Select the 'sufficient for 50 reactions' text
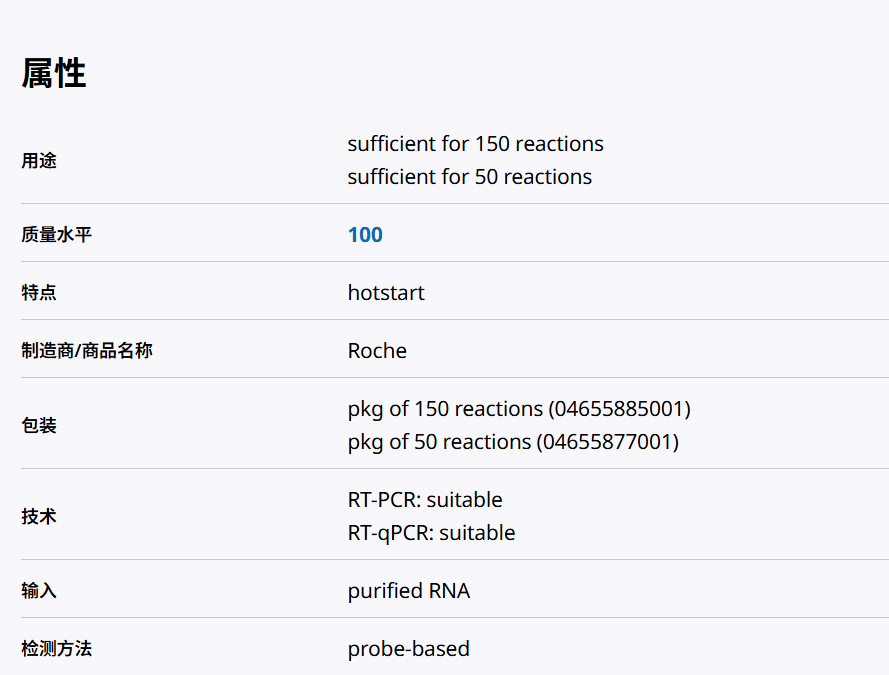This screenshot has height=675, width=889. point(469,177)
